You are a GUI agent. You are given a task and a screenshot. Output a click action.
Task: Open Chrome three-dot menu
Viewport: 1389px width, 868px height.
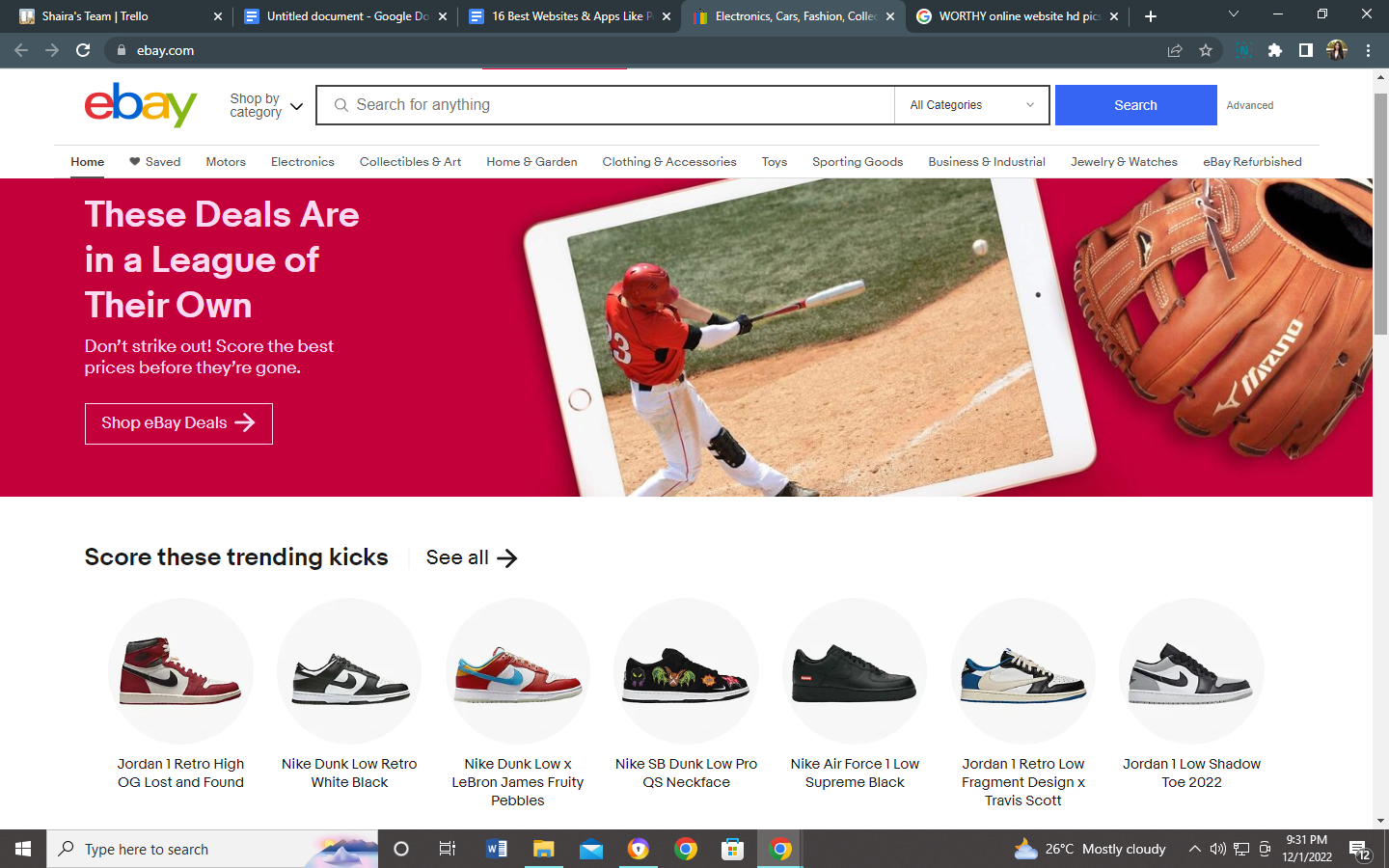[1368, 50]
